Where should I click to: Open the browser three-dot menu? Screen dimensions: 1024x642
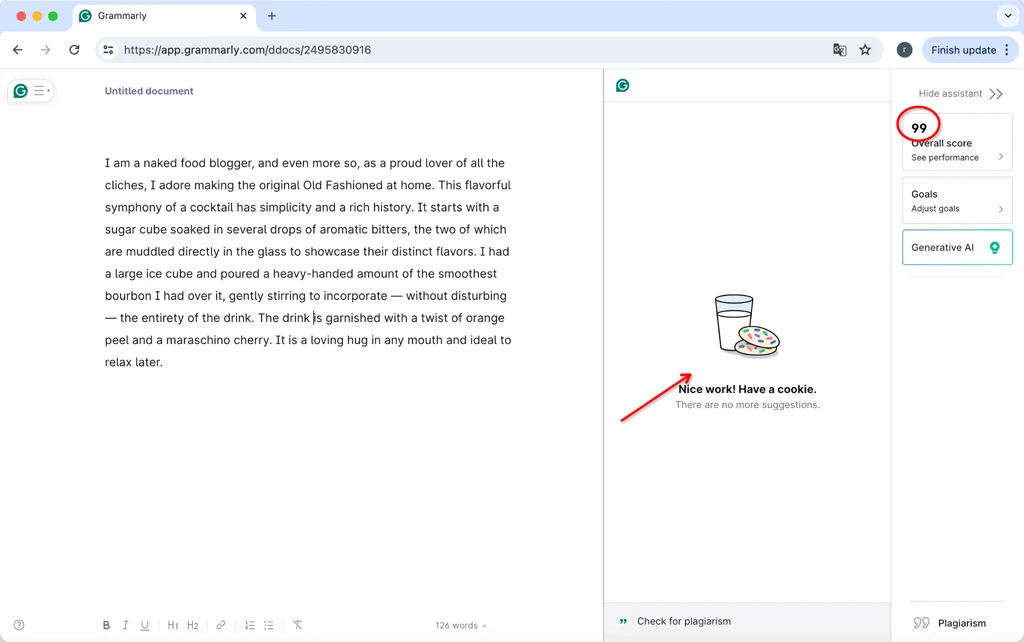click(x=1007, y=50)
